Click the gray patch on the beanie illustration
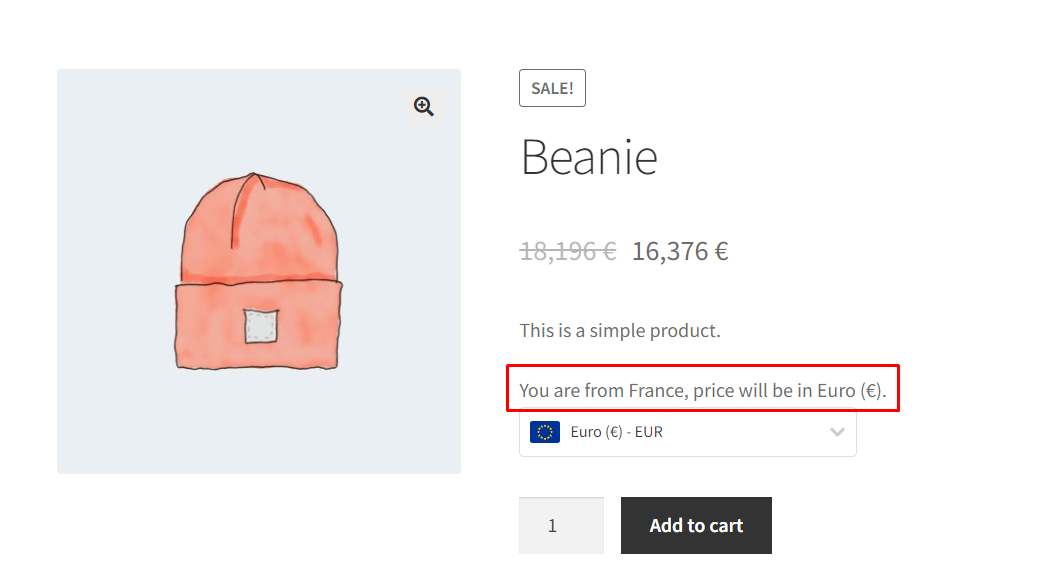 tap(261, 326)
